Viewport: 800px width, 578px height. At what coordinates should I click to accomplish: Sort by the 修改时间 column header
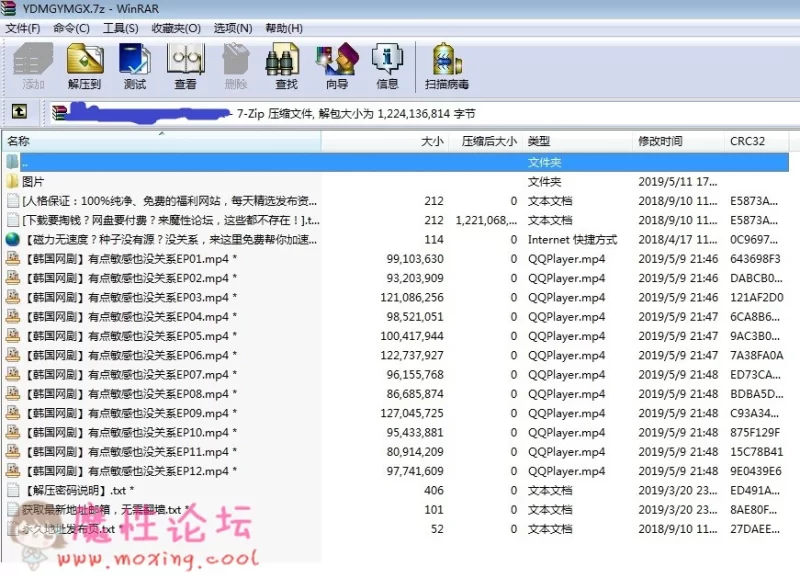click(679, 141)
